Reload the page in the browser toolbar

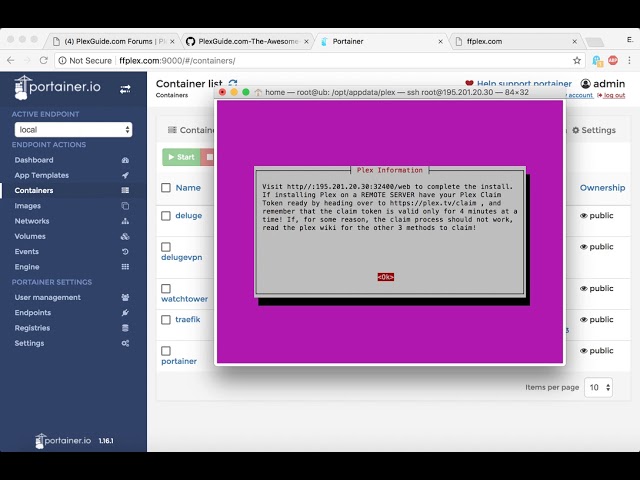tap(44, 60)
